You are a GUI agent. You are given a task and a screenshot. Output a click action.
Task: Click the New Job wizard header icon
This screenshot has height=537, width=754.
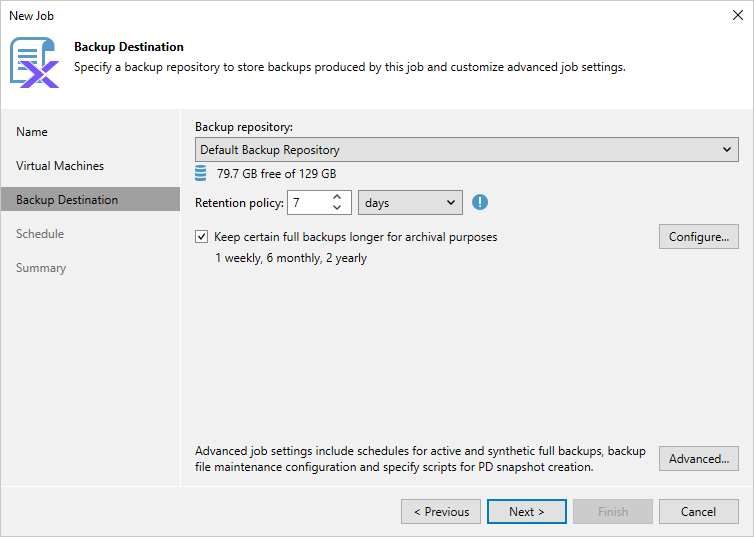(x=34, y=62)
